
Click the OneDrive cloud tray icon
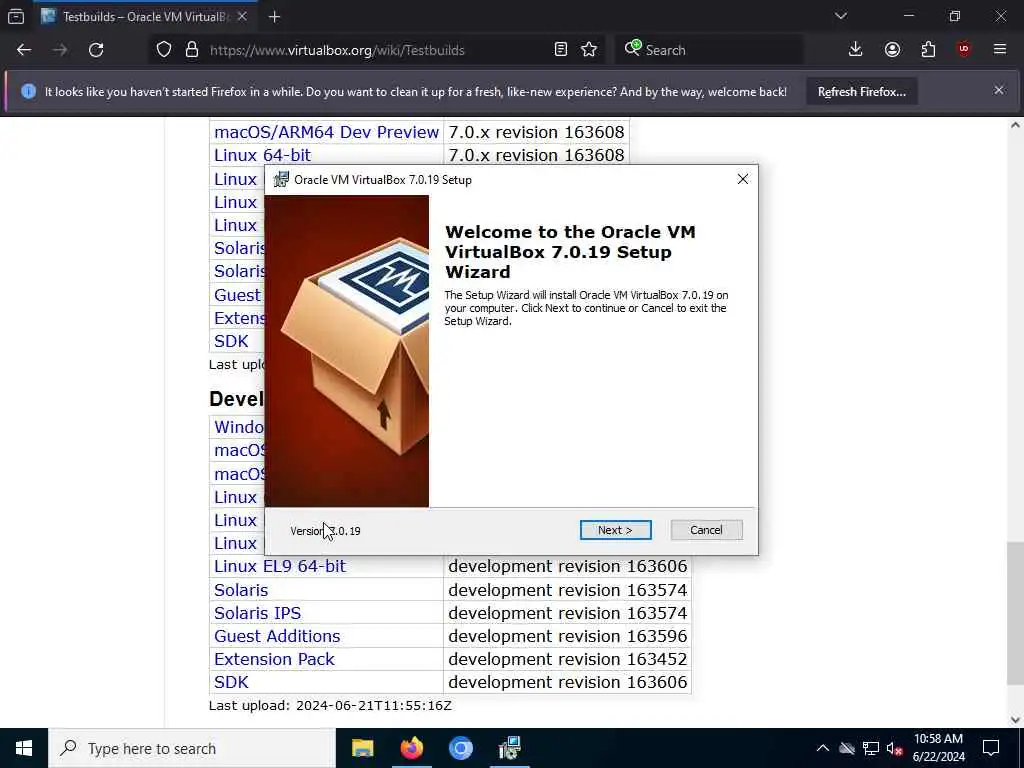[847, 748]
